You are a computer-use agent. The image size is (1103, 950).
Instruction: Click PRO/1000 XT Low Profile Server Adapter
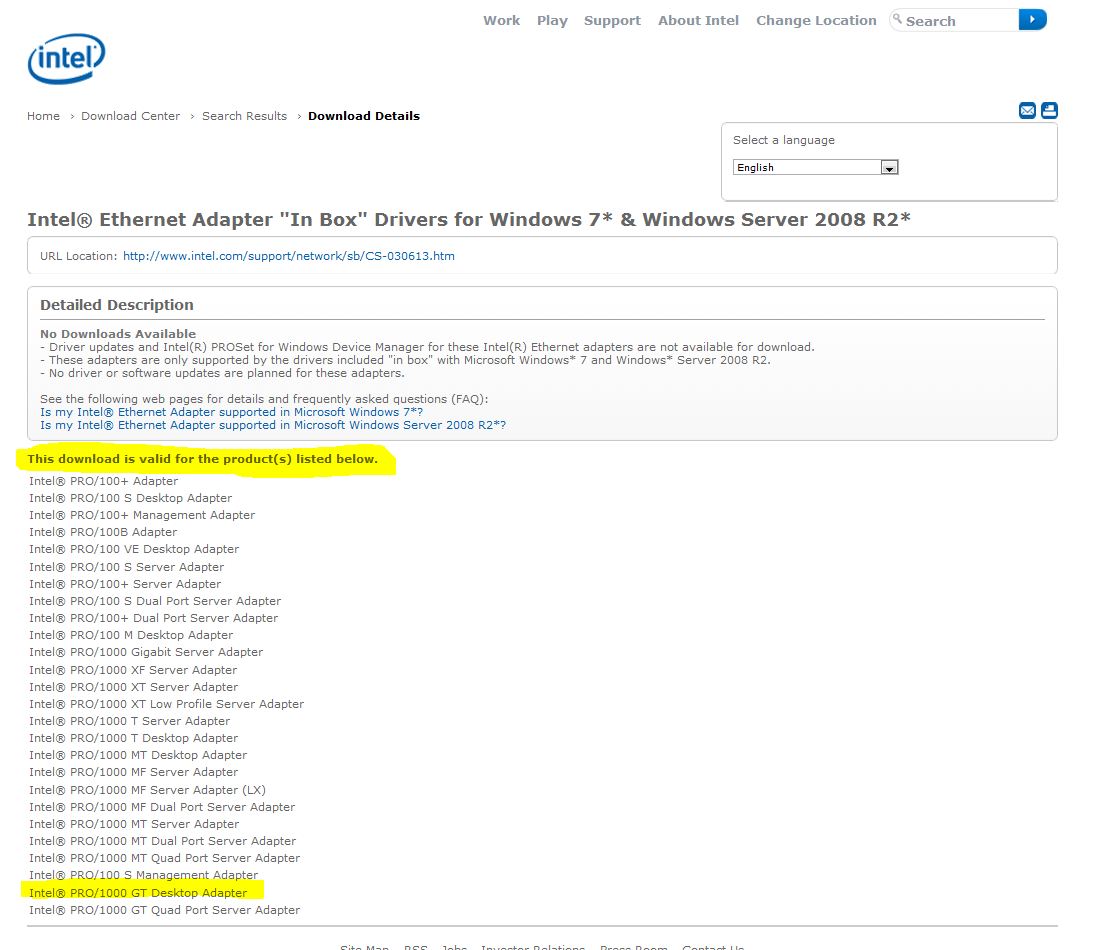[167, 704]
